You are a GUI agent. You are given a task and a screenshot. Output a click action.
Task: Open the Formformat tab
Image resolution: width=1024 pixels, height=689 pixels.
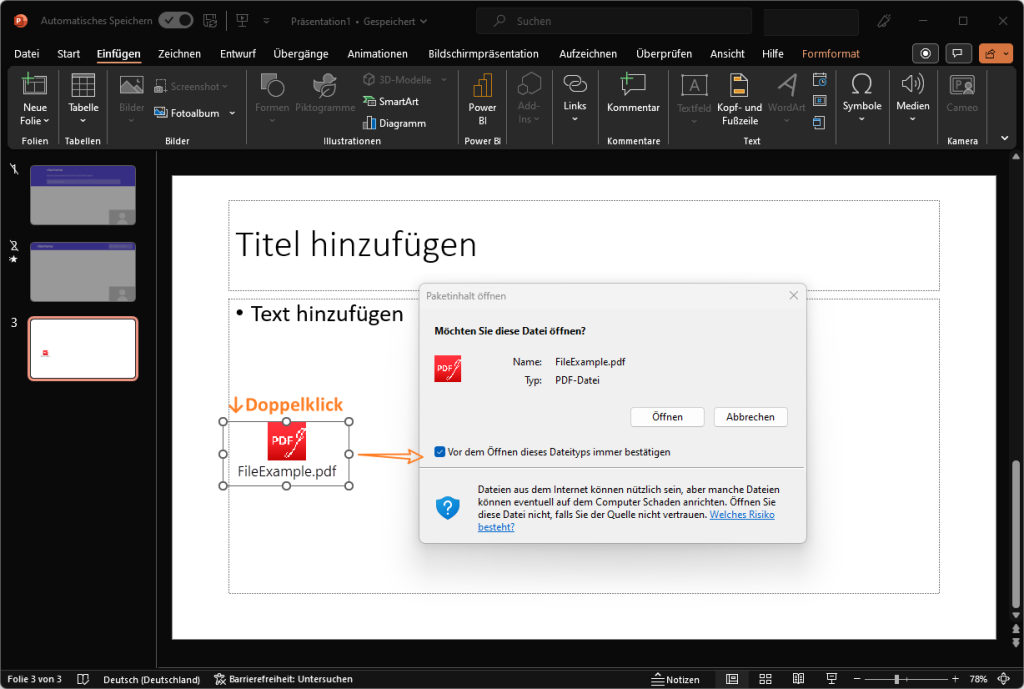tap(830, 53)
